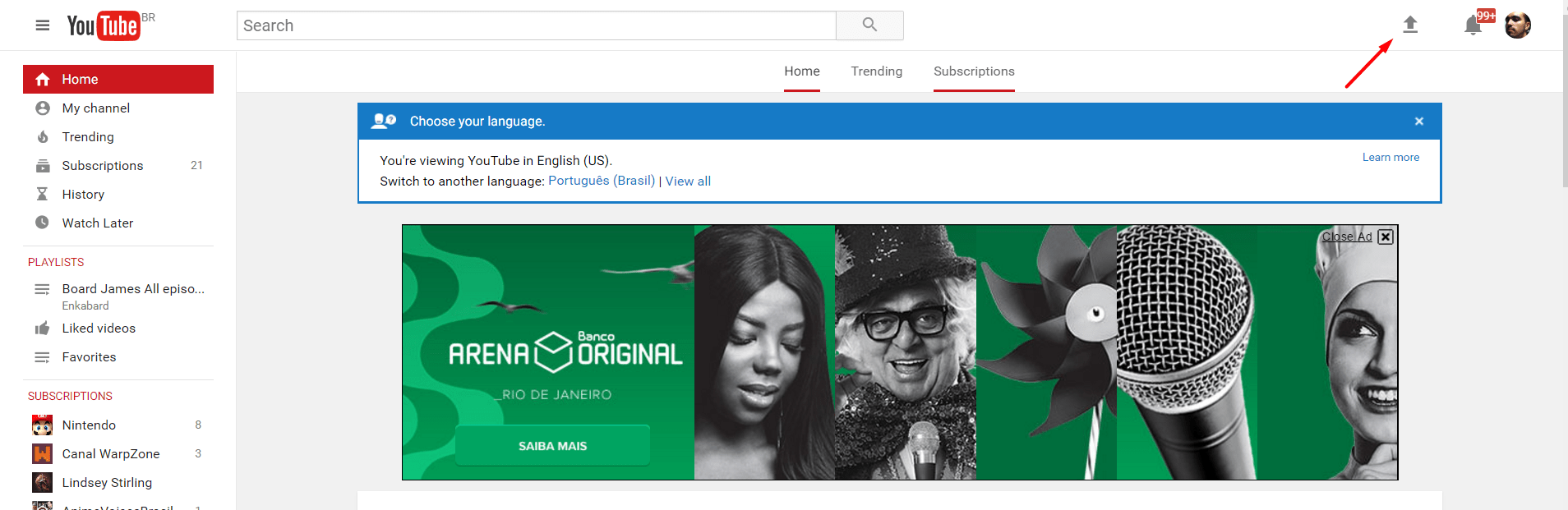The width and height of the screenshot is (1568, 510).
Task: Click the Watch Later clock icon
Action: click(x=43, y=223)
